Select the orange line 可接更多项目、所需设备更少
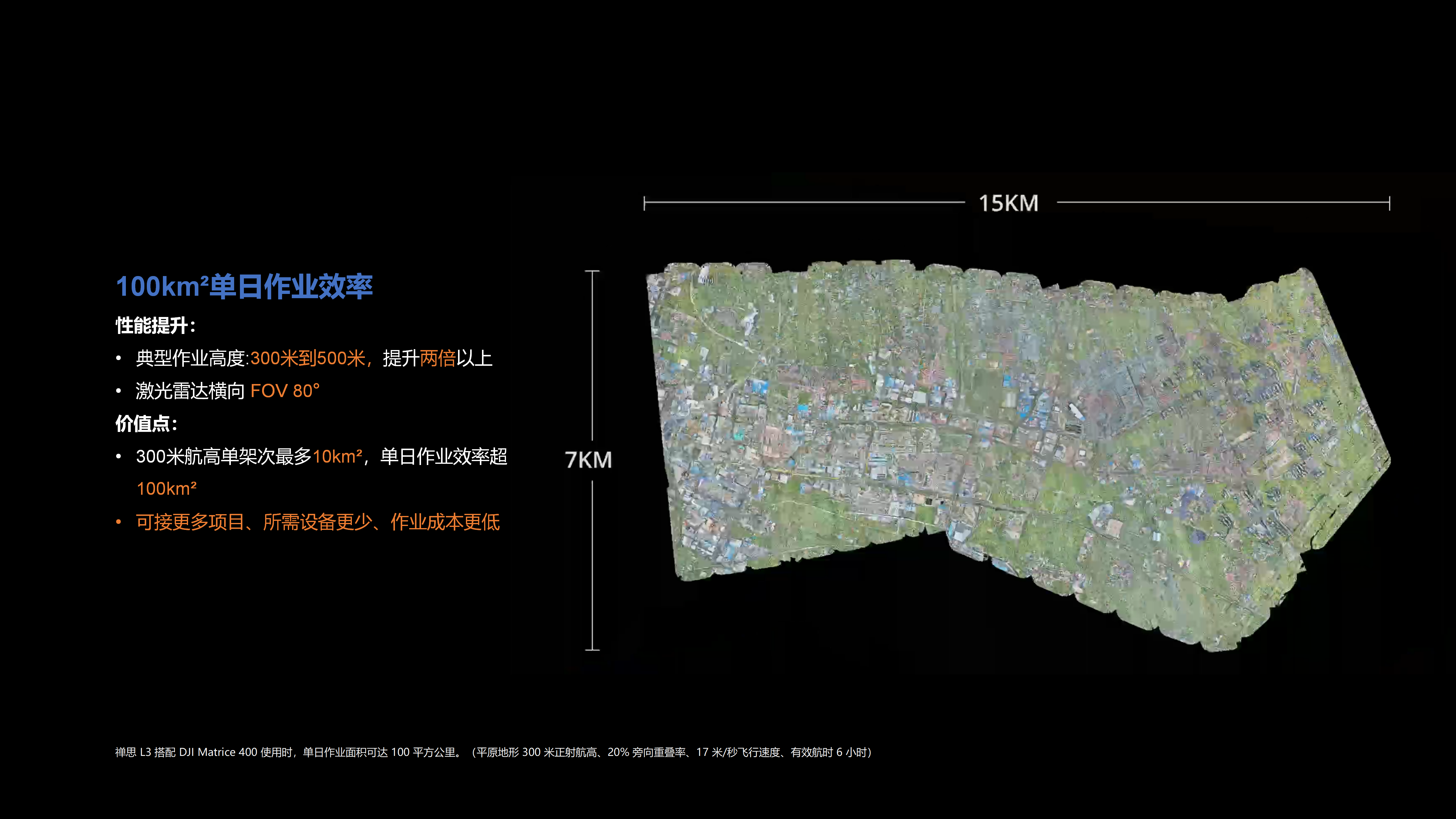This screenshot has height=819, width=1456. point(318,522)
